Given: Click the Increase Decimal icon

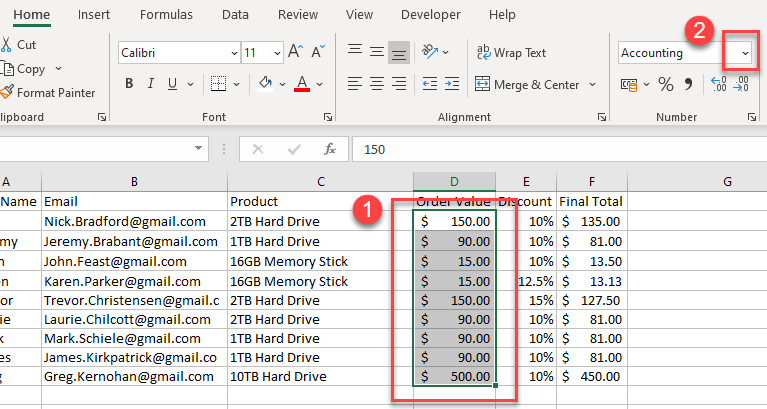Looking at the screenshot, I should click(x=718, y=85).
